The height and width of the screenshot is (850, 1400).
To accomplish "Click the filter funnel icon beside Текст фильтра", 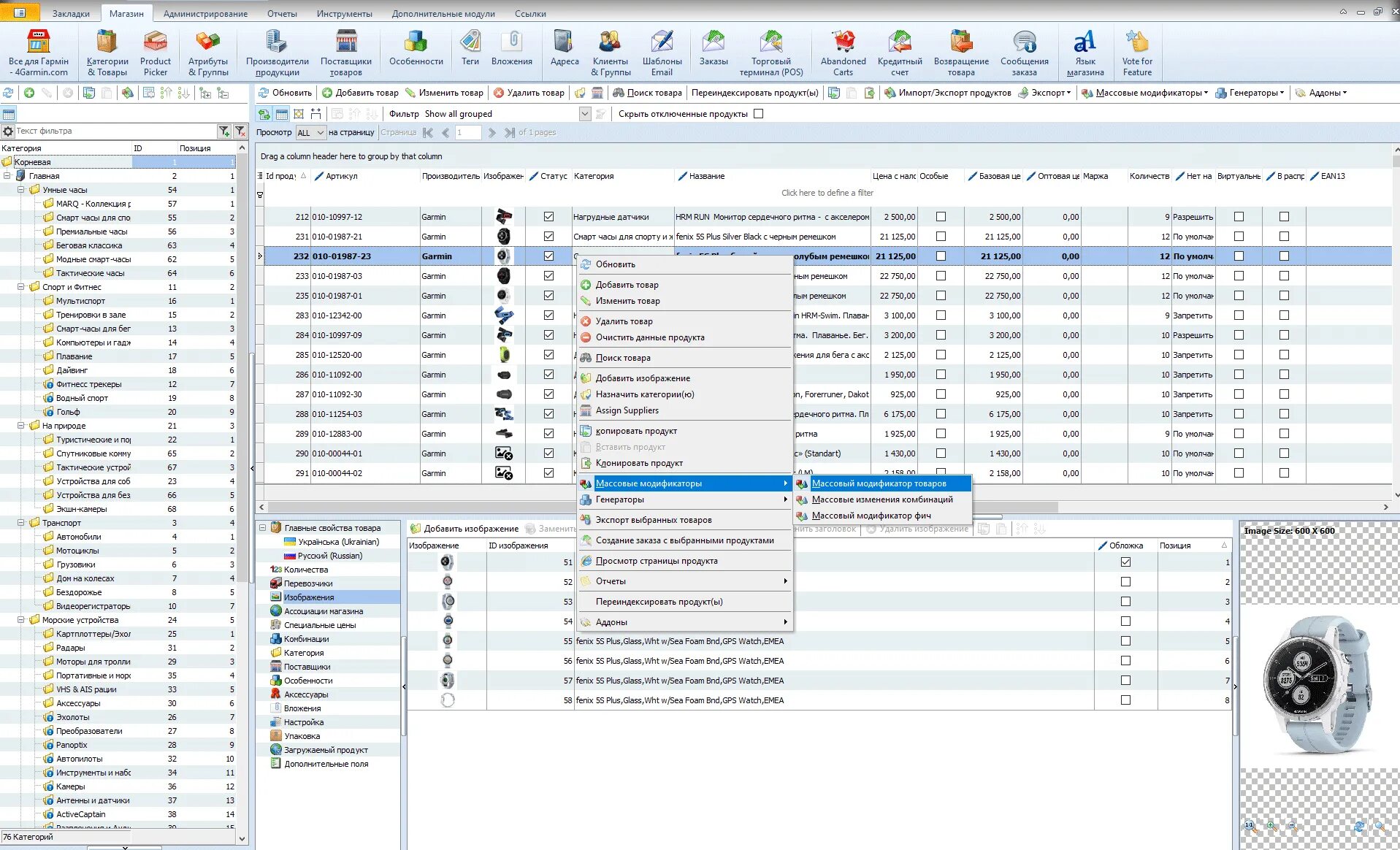I will (x=224, y=131).
